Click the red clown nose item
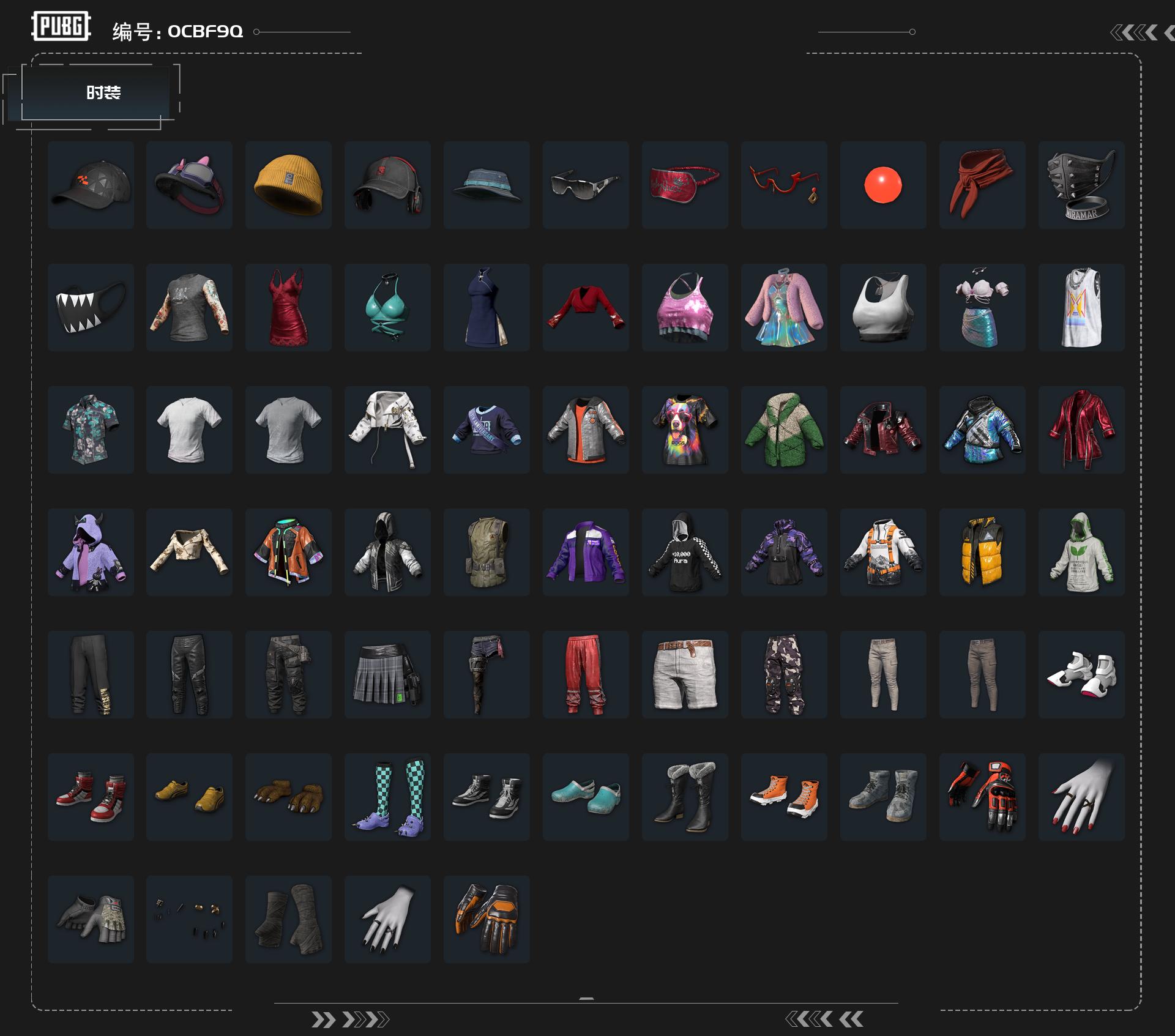Screen dimensions: 1175x1036 (883, 185)
